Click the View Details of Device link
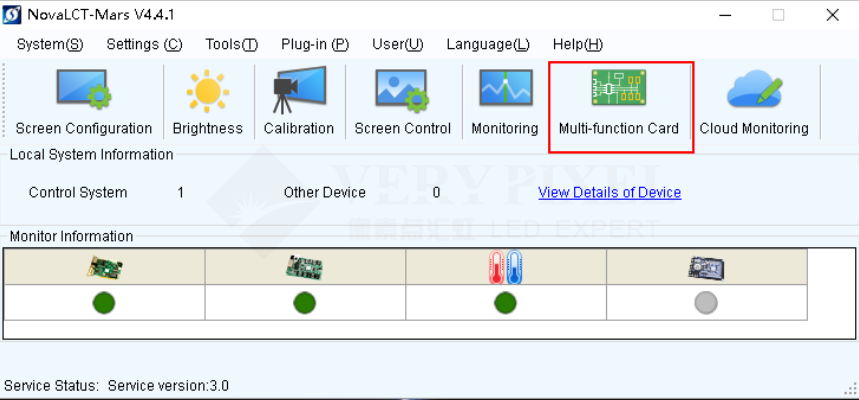Screen dimensions: 859x400 click(x=610, y=192)
